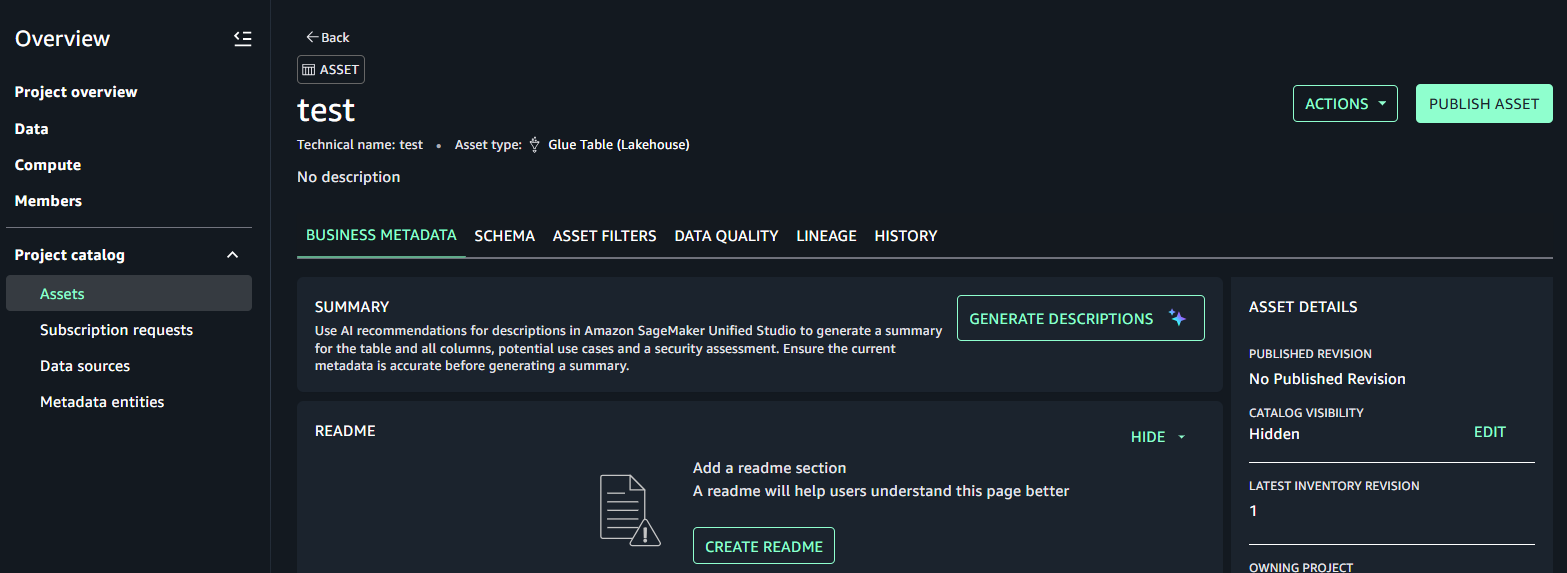Open the HISTORY tab

click(x=906, y=236)
